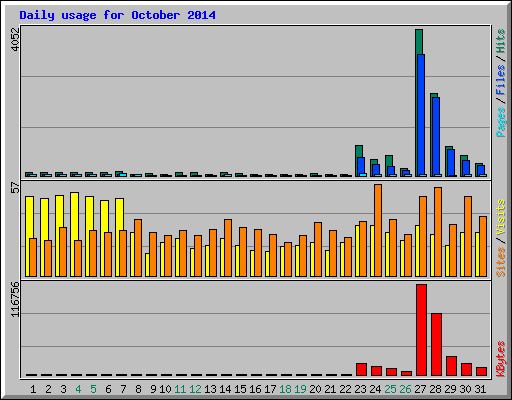Click the orange bar for day 3
512x400 pixels.
63,252
